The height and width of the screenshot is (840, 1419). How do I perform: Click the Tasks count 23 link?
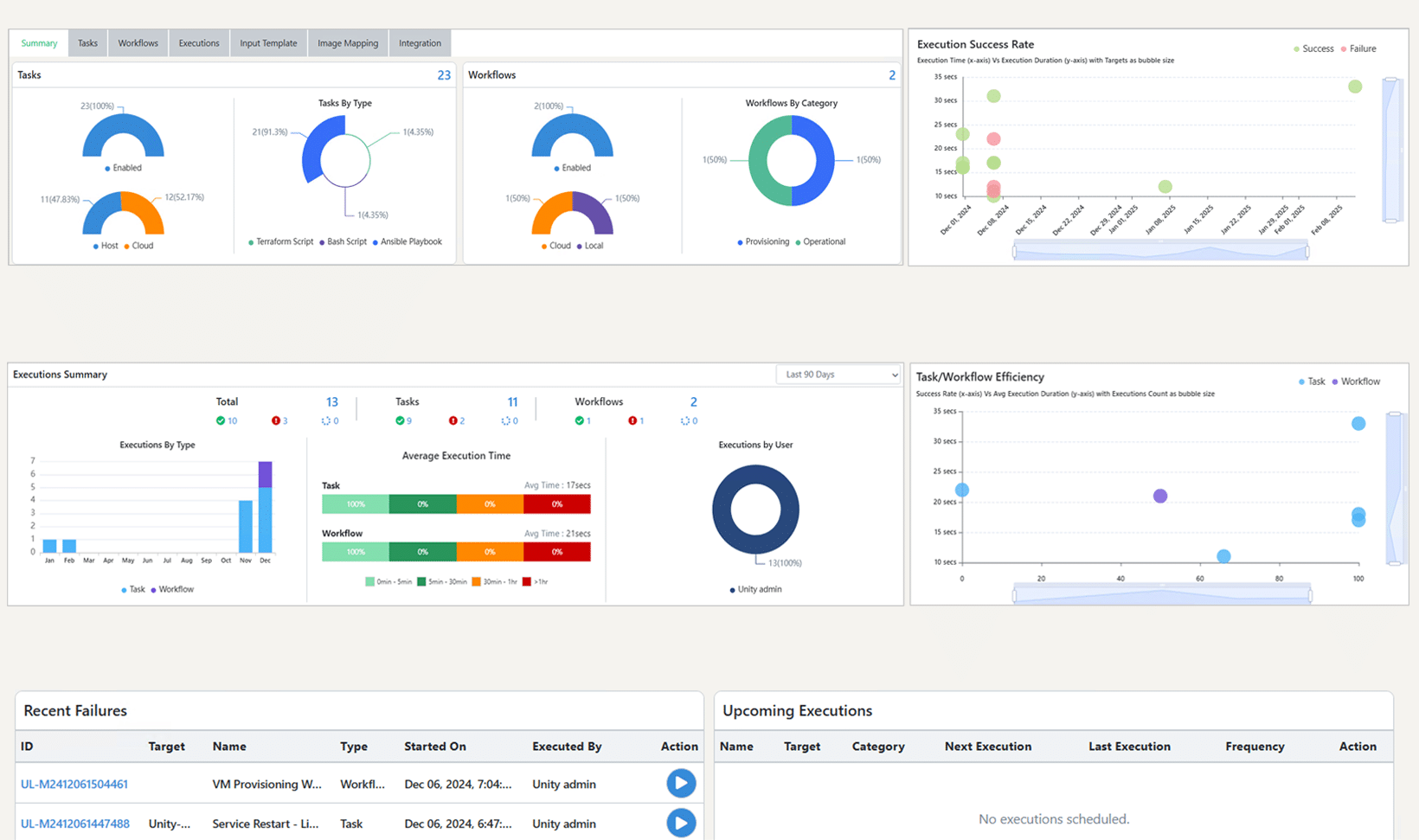[444, 75]
